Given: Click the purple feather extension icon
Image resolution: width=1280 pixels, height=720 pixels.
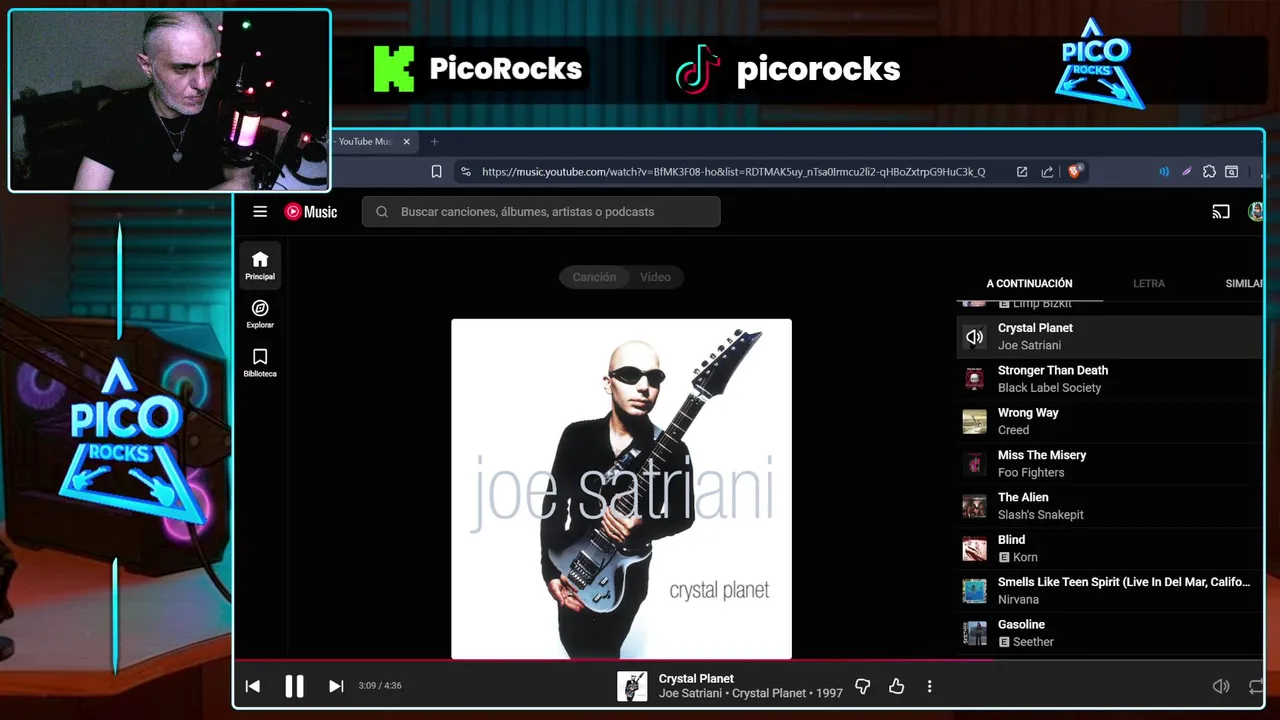Looking at the screenshot, I should (1186, 172).
